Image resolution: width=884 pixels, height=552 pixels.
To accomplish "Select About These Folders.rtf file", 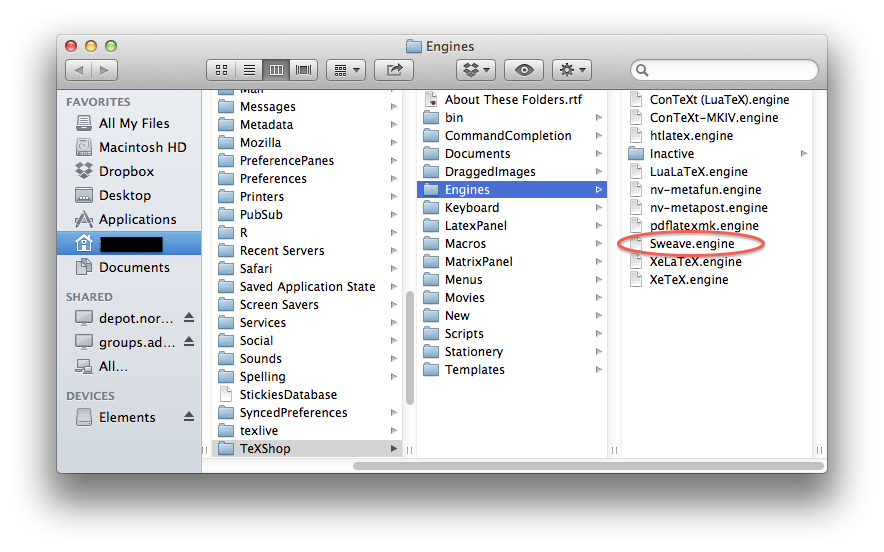I will tap(512, 99).
